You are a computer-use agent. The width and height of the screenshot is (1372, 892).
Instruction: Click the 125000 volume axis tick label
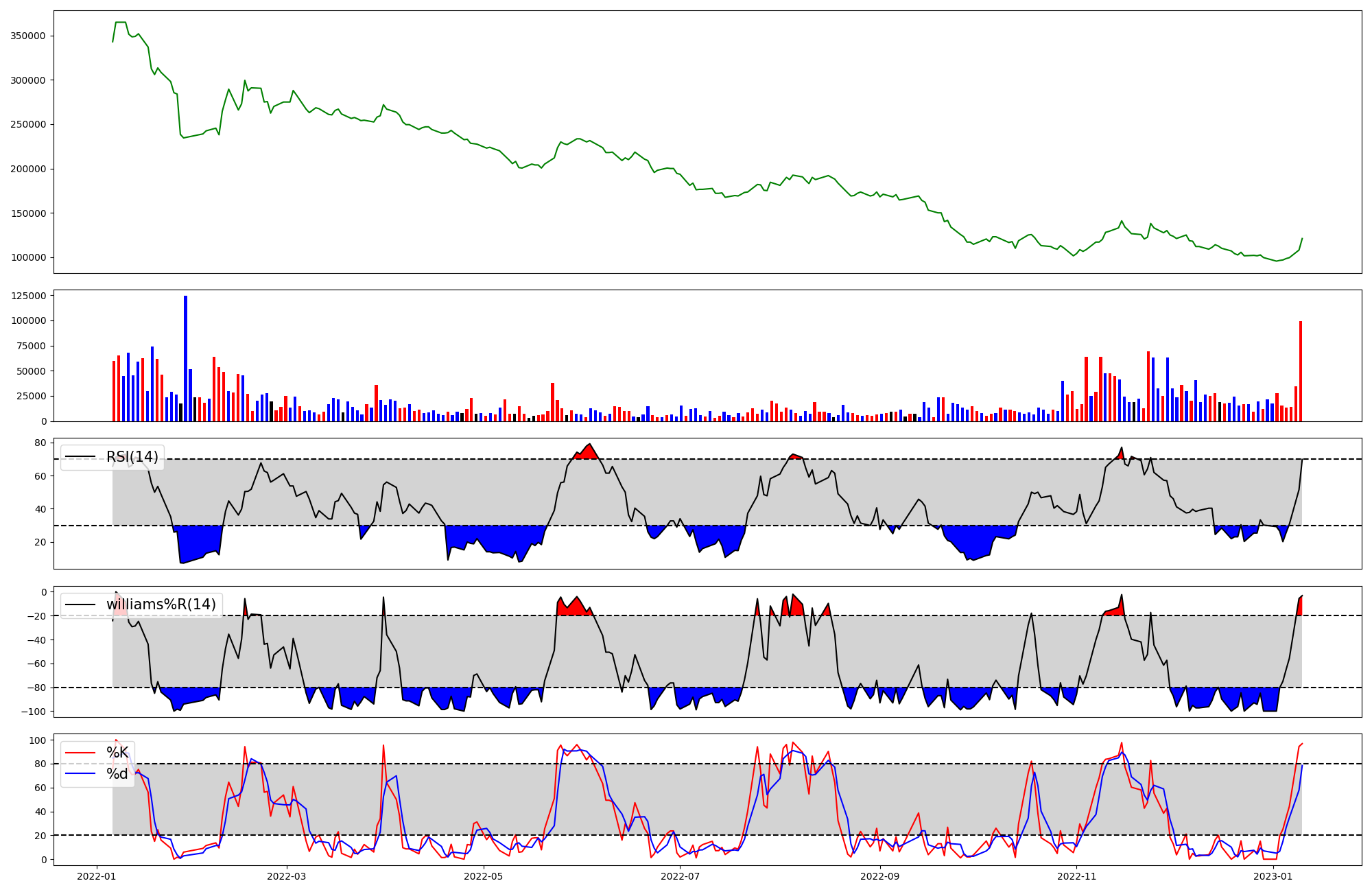click(28, 296)
